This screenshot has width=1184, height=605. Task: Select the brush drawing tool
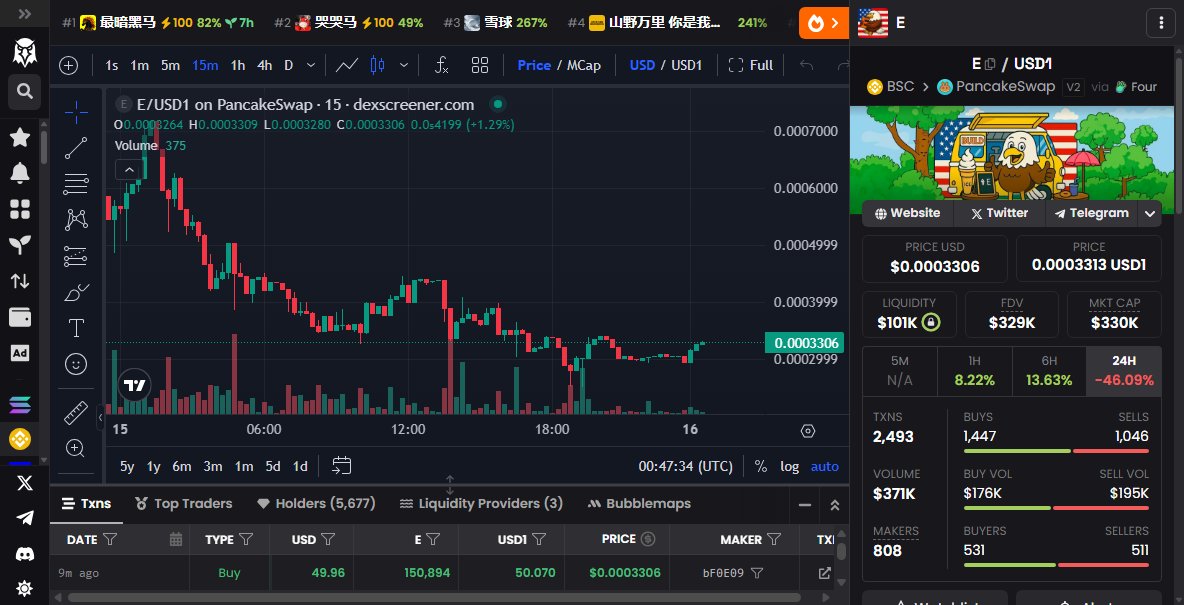pos(76,292)
